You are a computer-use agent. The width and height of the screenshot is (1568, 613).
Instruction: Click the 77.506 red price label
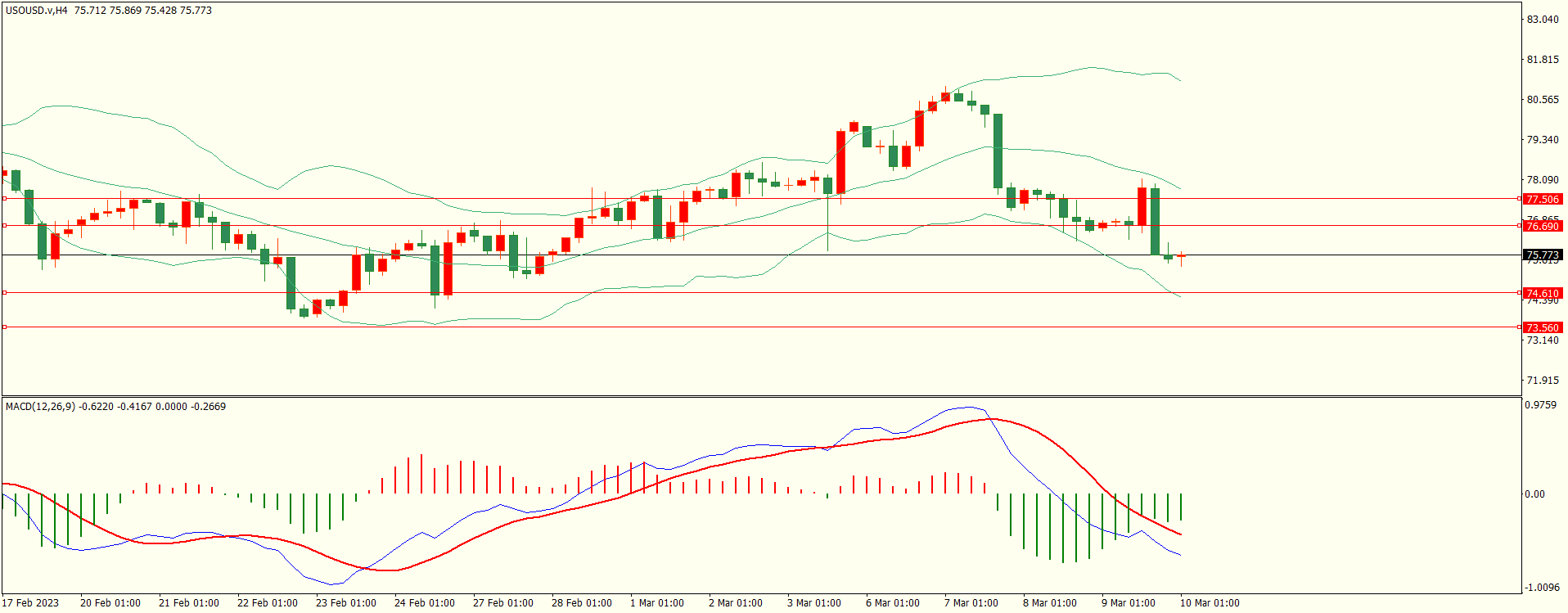1543,199
